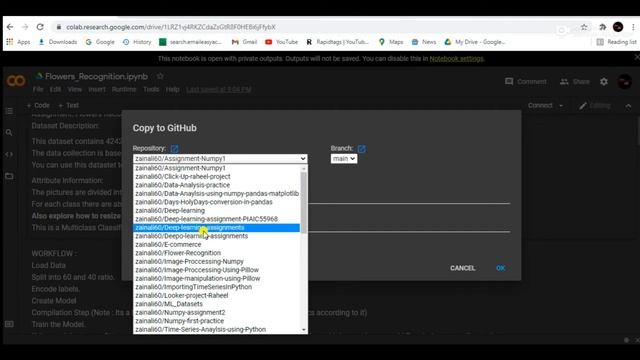Viewport: 640px width, 360px height.
Task: Open the View menu
Action: click(x=75, y=89)
